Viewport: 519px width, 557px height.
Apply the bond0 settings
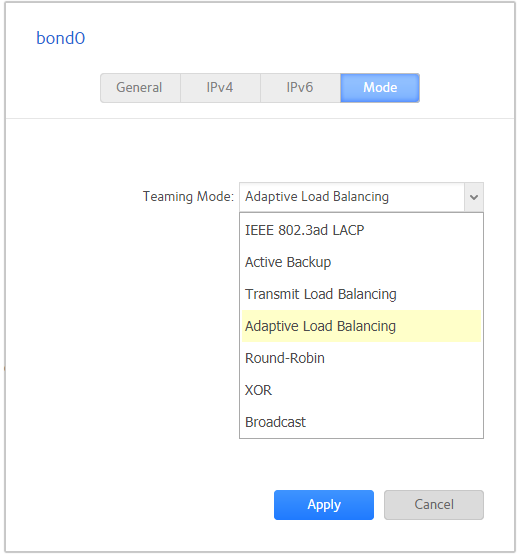[x=324, y=505]
